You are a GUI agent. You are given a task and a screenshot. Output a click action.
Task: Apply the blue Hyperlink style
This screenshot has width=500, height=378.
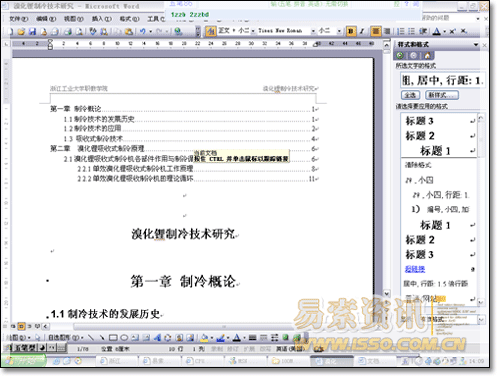tap(415, 269)
